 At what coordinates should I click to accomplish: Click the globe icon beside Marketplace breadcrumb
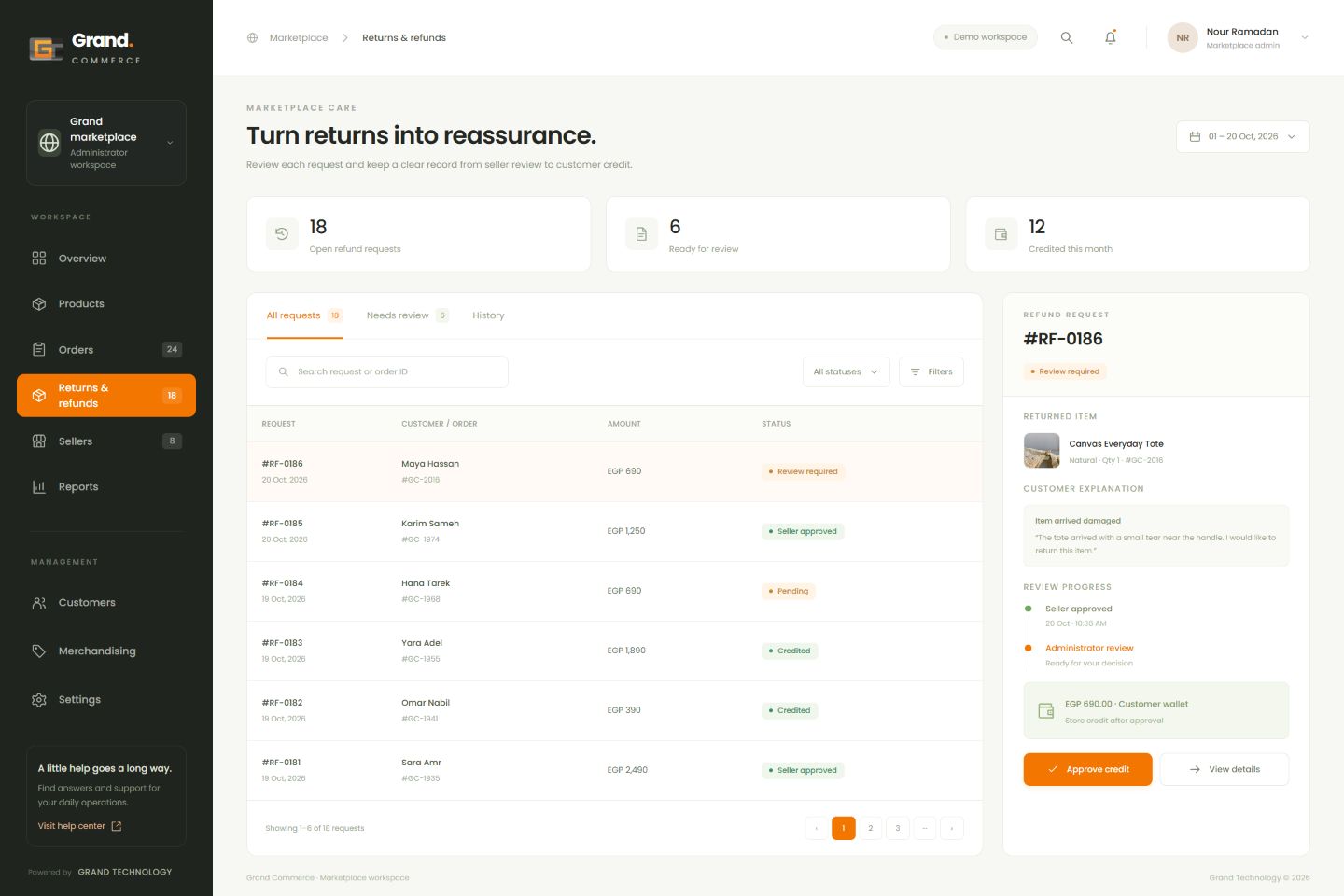pyautogui.click(x=252, y=38)
